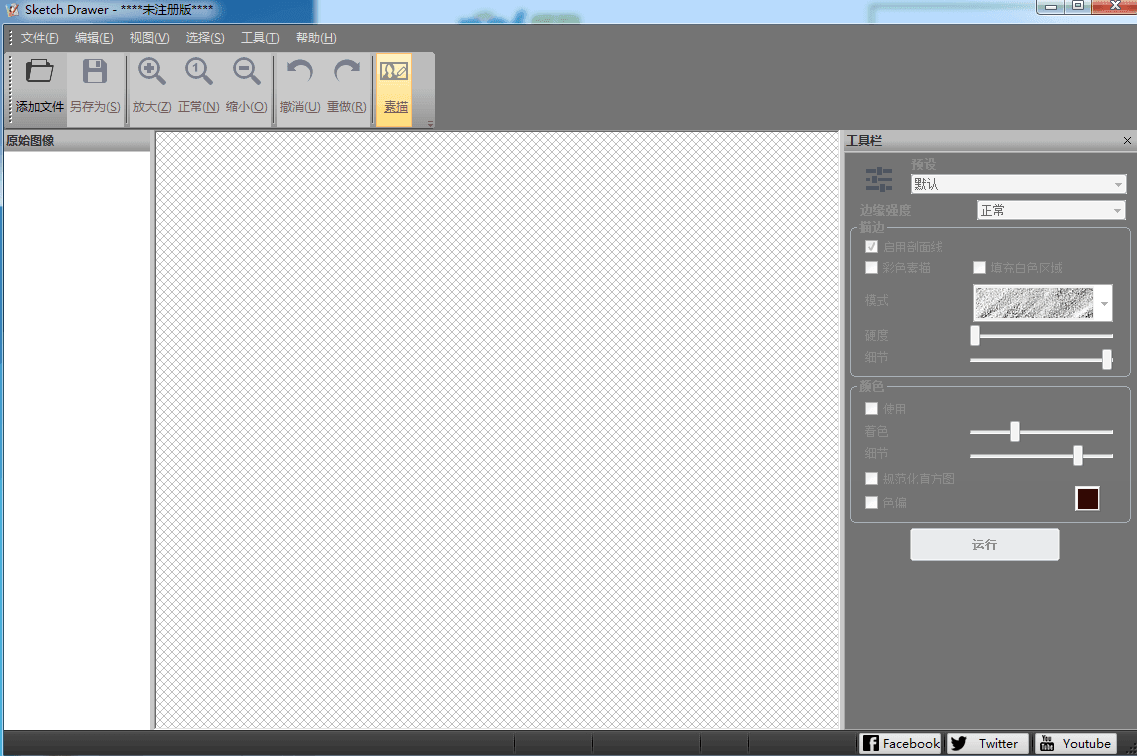Zoom out with the 缩小 magnifier
Viewport: 1137px width, 756px height.
(x=246, y=72)
